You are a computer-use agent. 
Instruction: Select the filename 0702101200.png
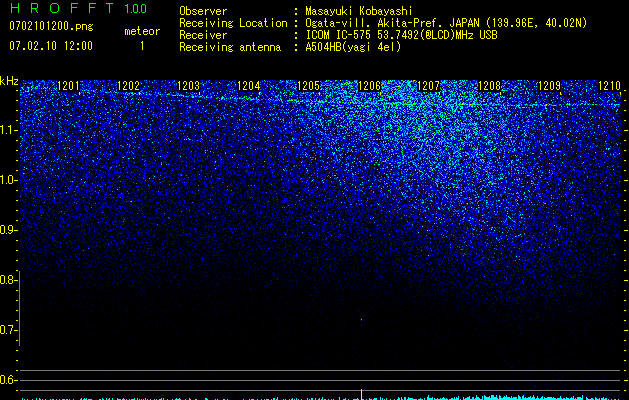click(51, 26)
